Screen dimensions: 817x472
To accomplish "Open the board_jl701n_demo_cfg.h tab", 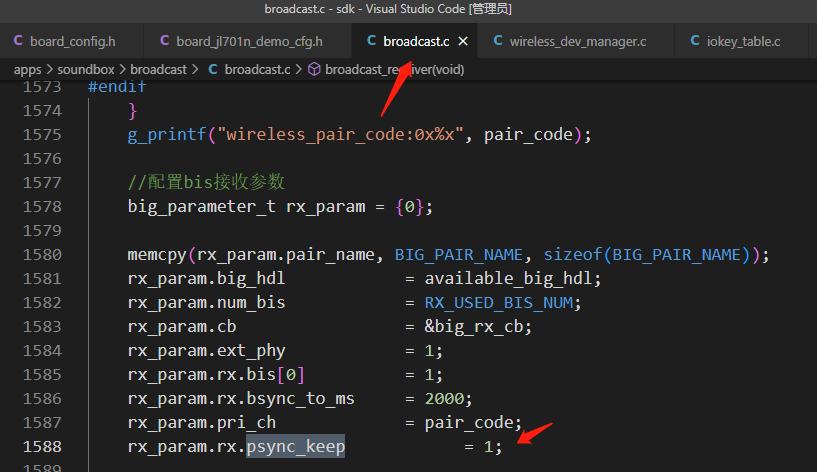I will [248, 41].
